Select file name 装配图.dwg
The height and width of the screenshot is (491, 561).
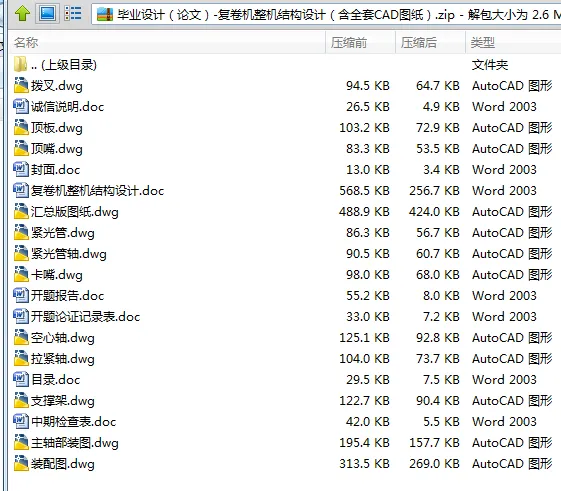pyautogui.click(x=63, y=464)
